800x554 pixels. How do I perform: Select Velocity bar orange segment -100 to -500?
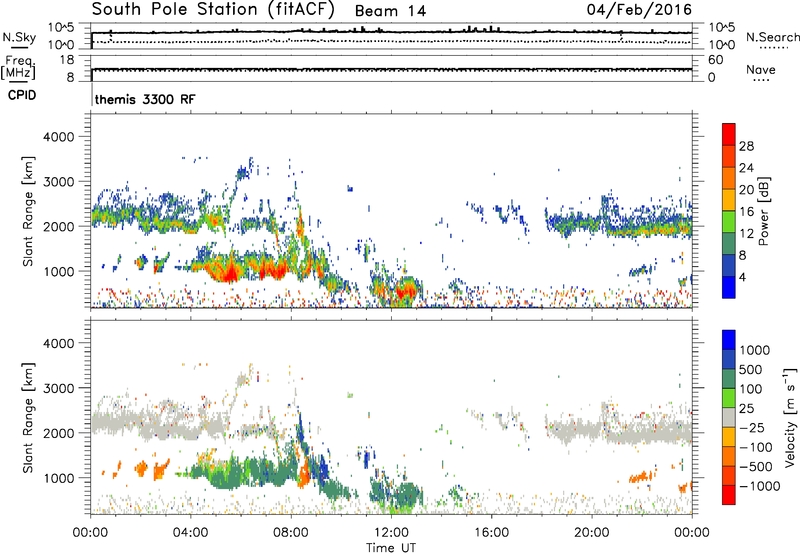tap(729, 456)
